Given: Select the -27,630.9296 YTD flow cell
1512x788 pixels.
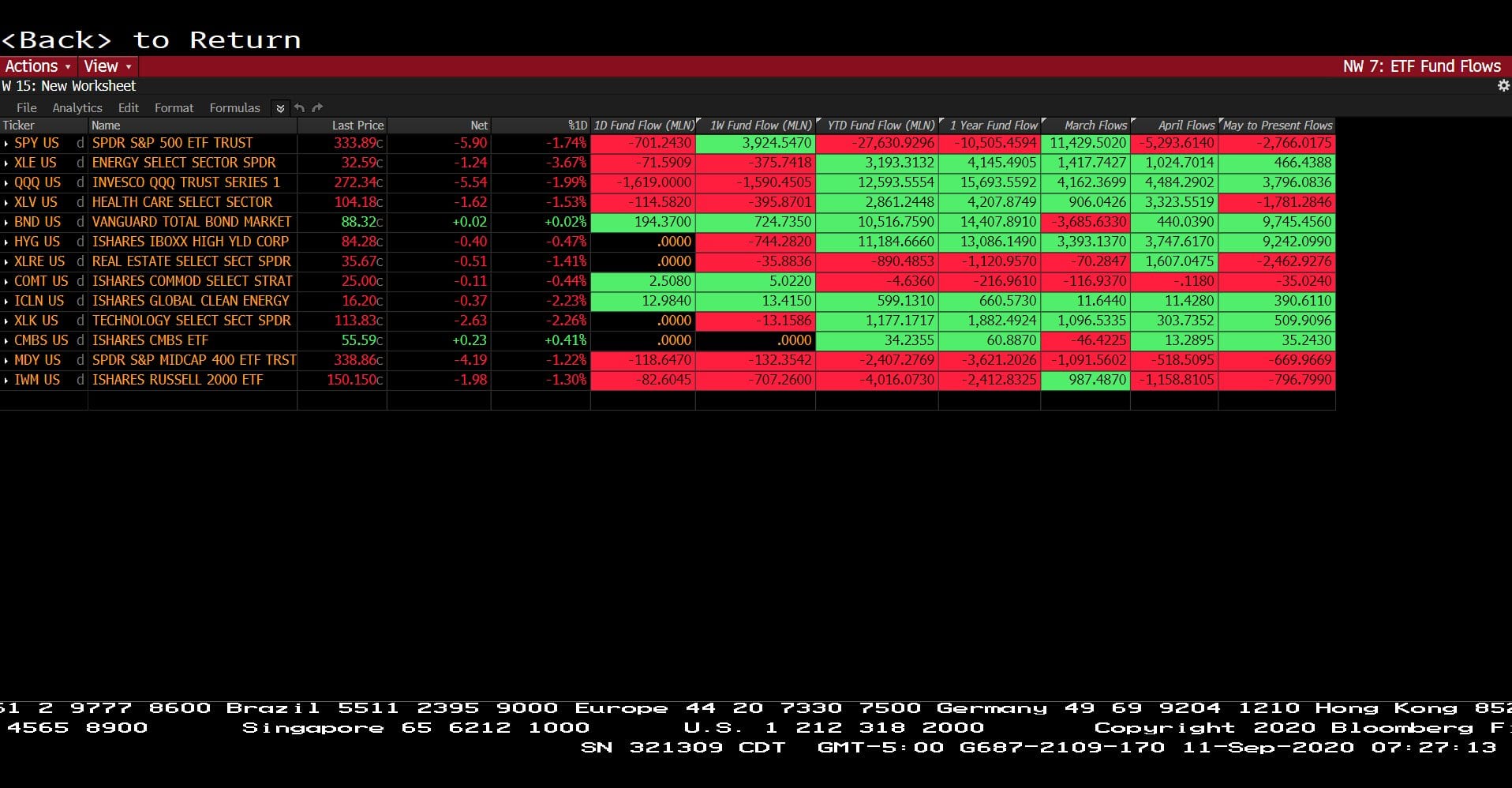Looking at the screenshot, I should click(x=878, y=143).
